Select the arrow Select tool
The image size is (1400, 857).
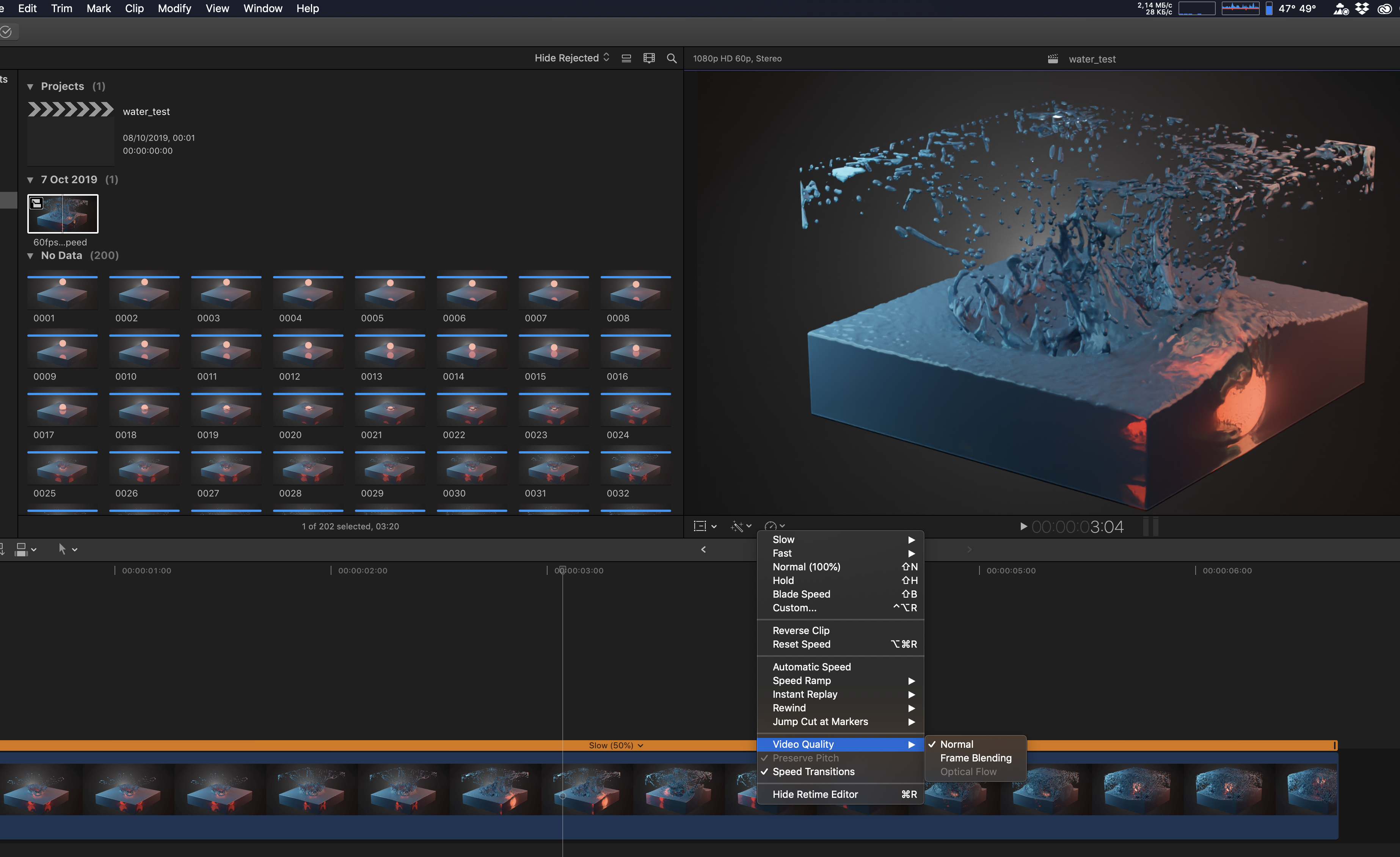[63, 549]
